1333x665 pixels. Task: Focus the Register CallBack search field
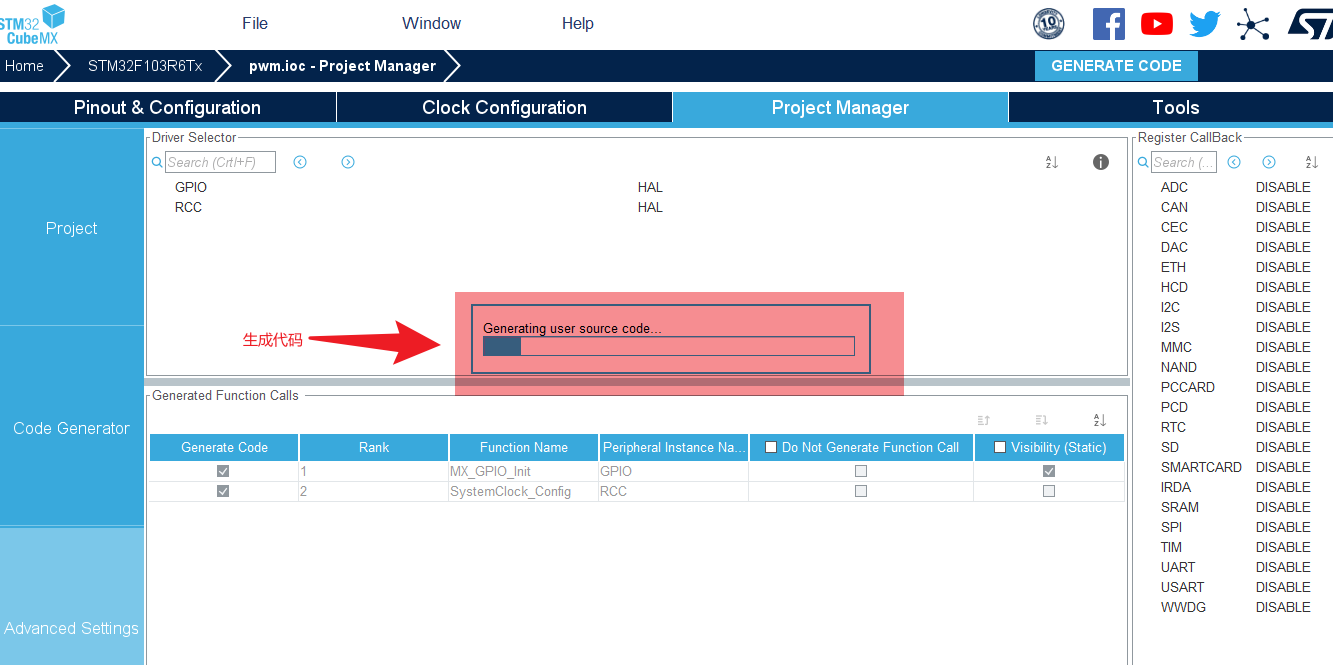[x=1184, y=162]
